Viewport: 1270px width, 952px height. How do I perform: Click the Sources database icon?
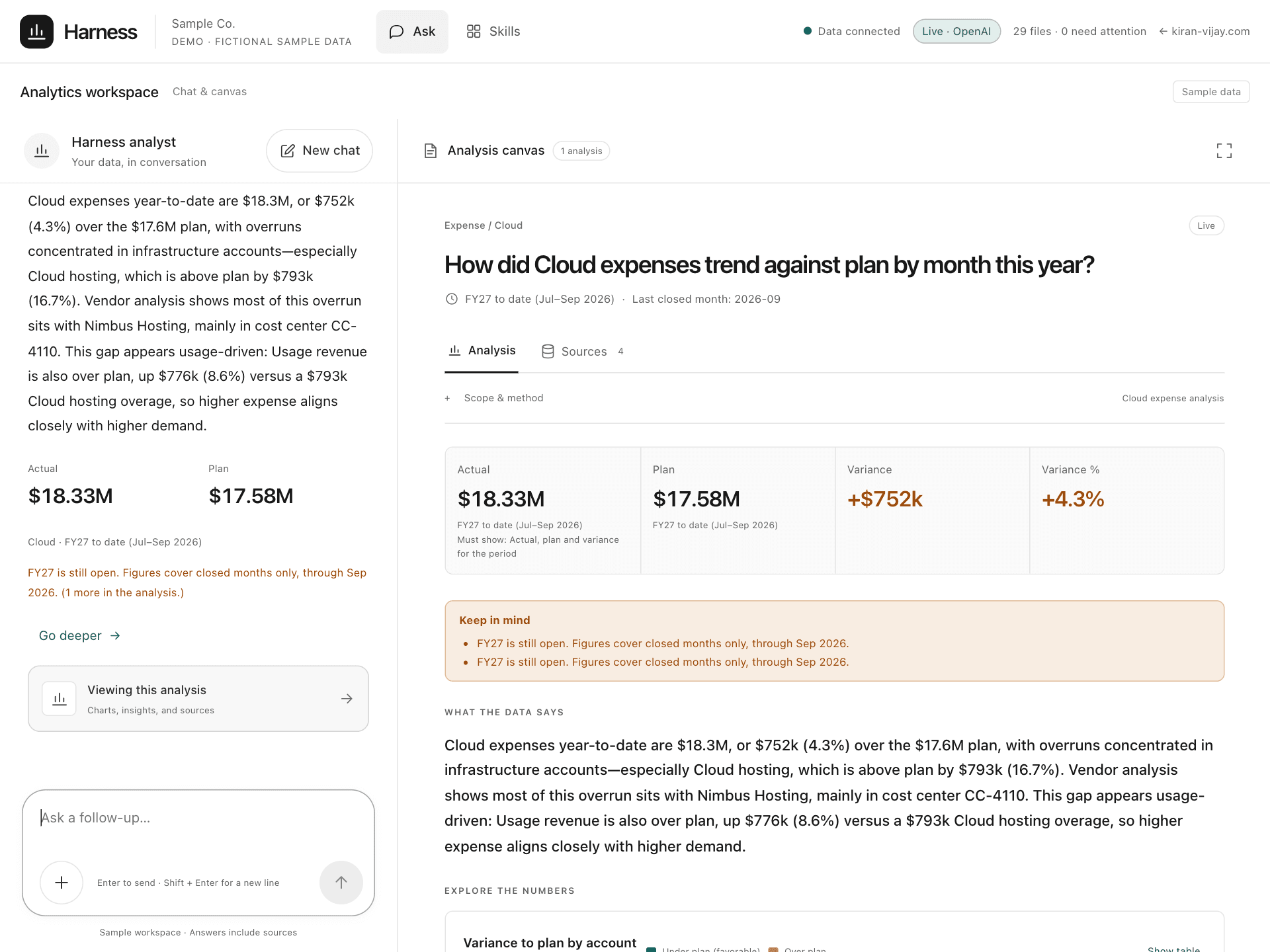[x=548, y=352]
